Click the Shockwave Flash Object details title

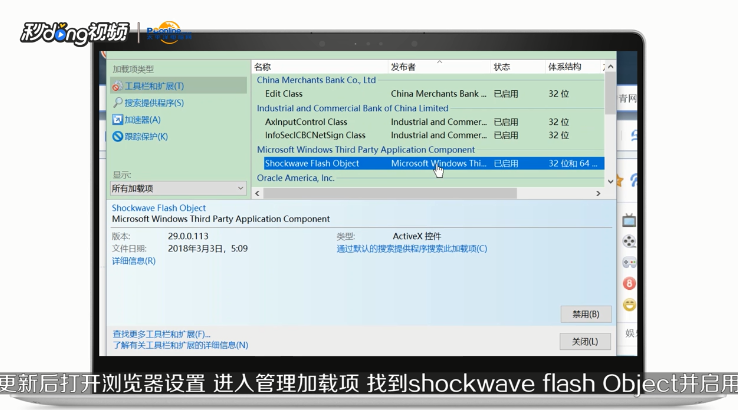(x=159, y=208)
